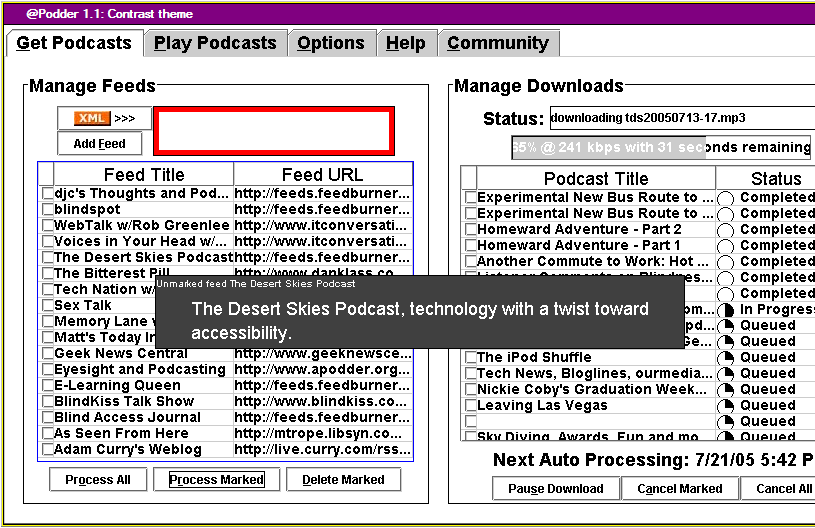Select the Adam Curry's Weblog feed title
Image resolution: width=815 pixels, height=528 pixels.
[128, 450]
